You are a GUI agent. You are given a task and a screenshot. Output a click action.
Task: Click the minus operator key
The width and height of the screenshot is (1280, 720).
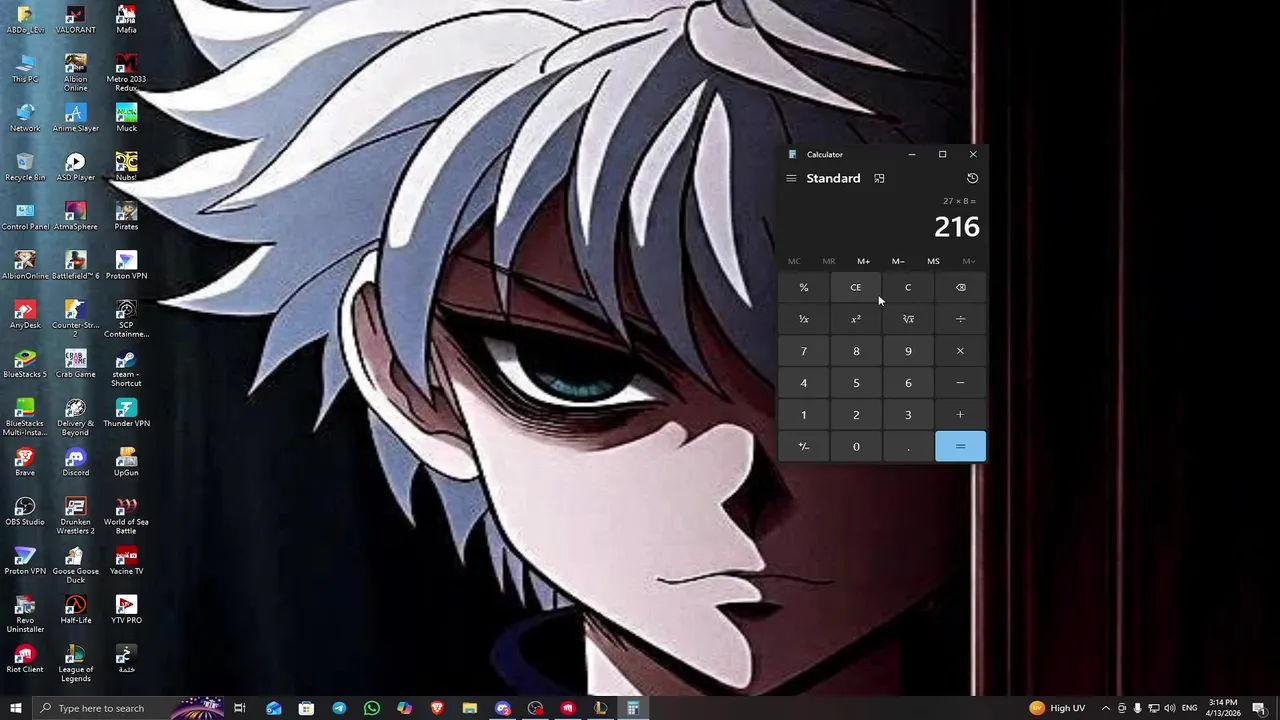(960, 383)
